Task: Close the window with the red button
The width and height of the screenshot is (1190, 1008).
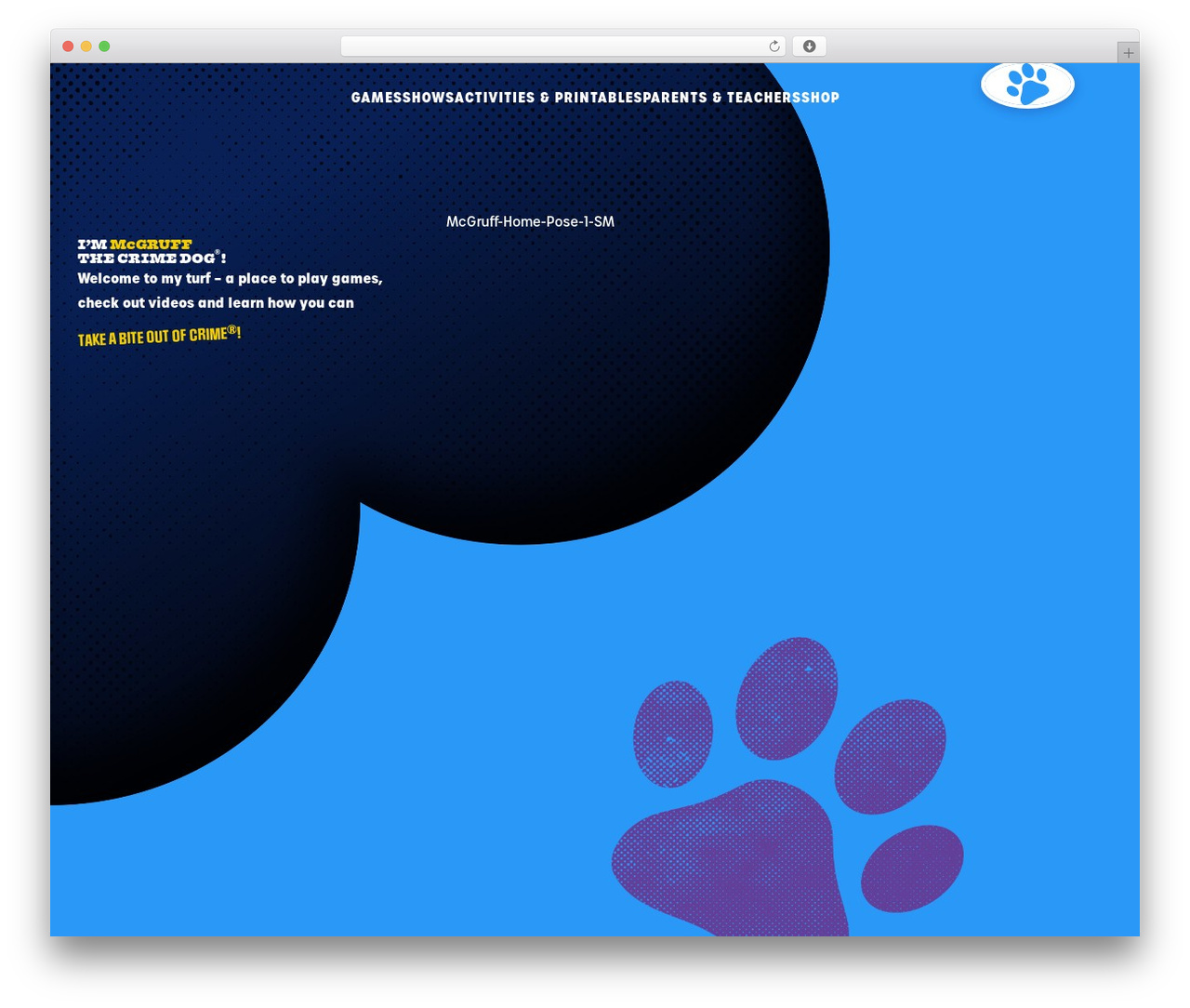Action: point(68,46)
